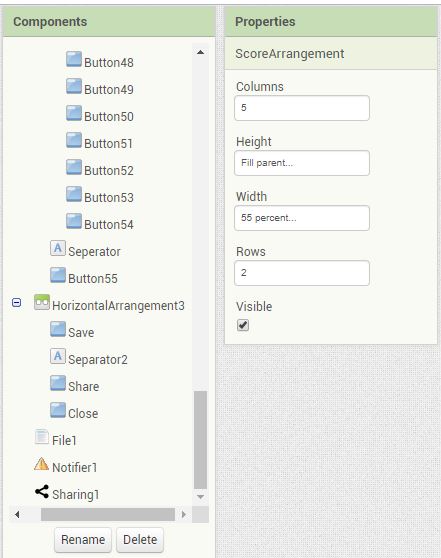Viewport: 441px width, 558px height.
Task: Select the Save button icon
Action: pos(58,329)
